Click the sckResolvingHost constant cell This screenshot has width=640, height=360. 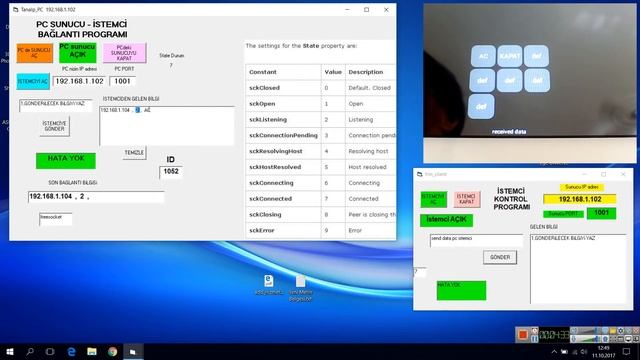(x=283, y=151)
